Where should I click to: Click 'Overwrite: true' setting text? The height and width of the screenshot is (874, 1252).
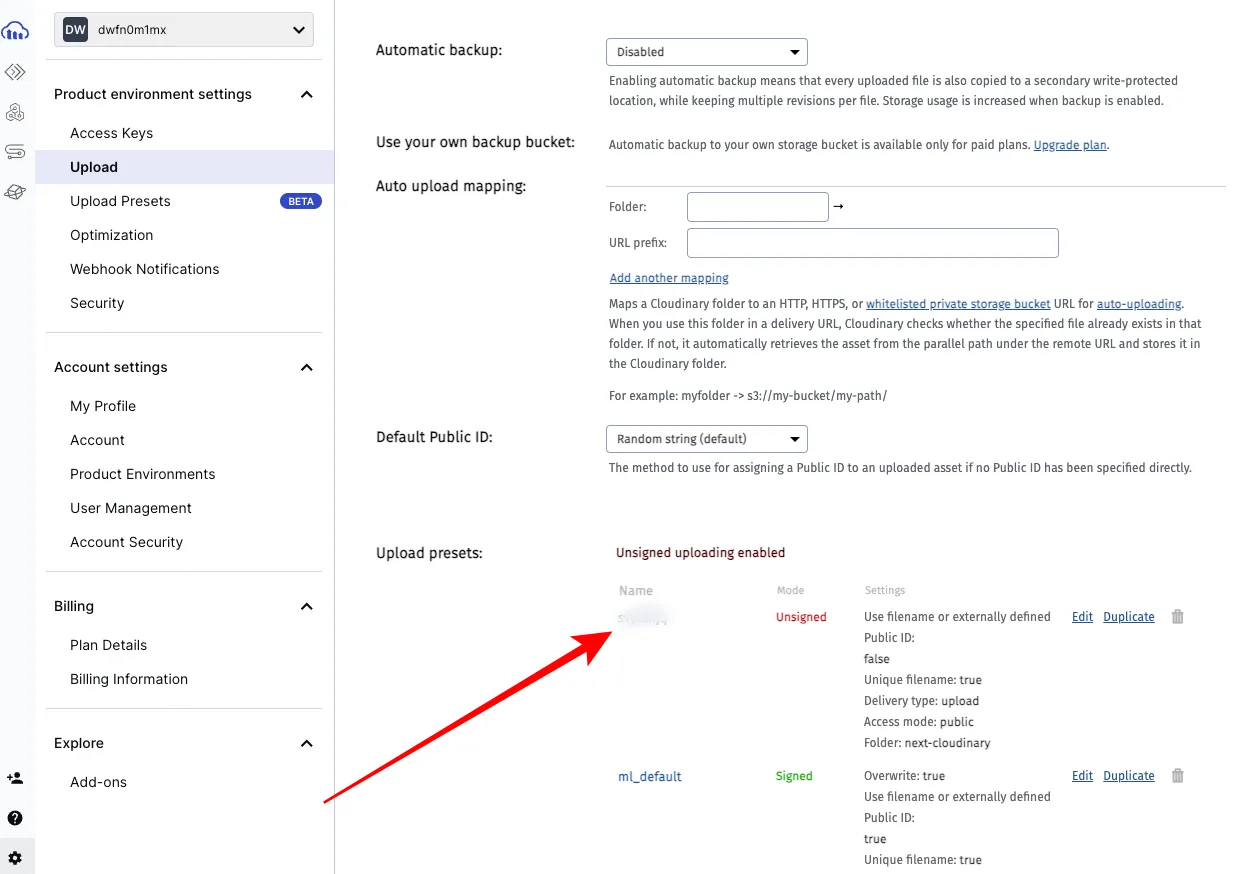(904, 776)
